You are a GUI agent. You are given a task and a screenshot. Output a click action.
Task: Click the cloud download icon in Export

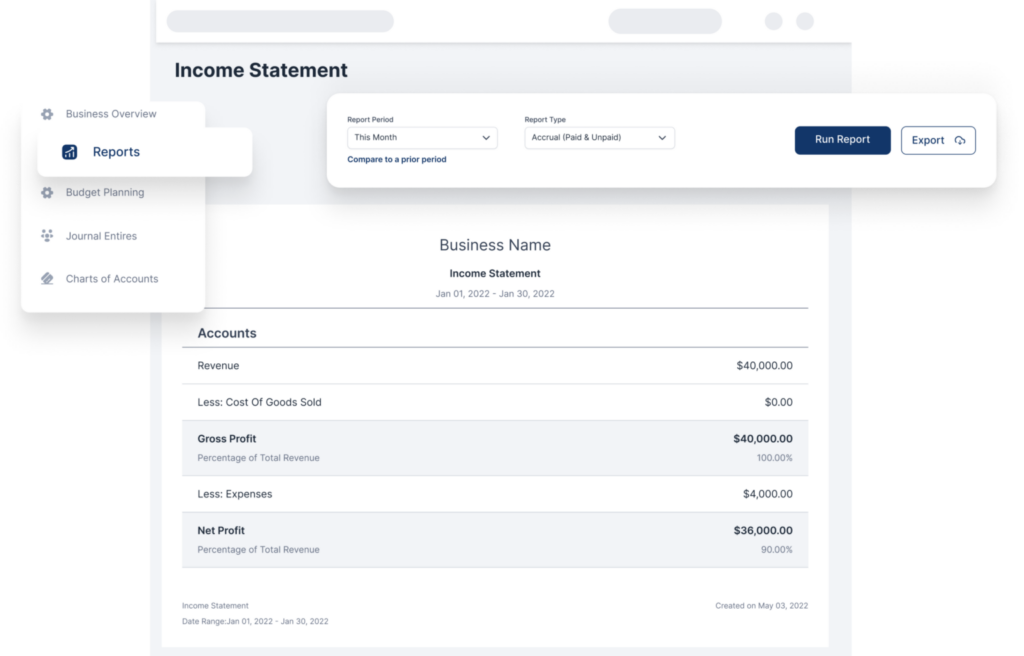(960, 140)
